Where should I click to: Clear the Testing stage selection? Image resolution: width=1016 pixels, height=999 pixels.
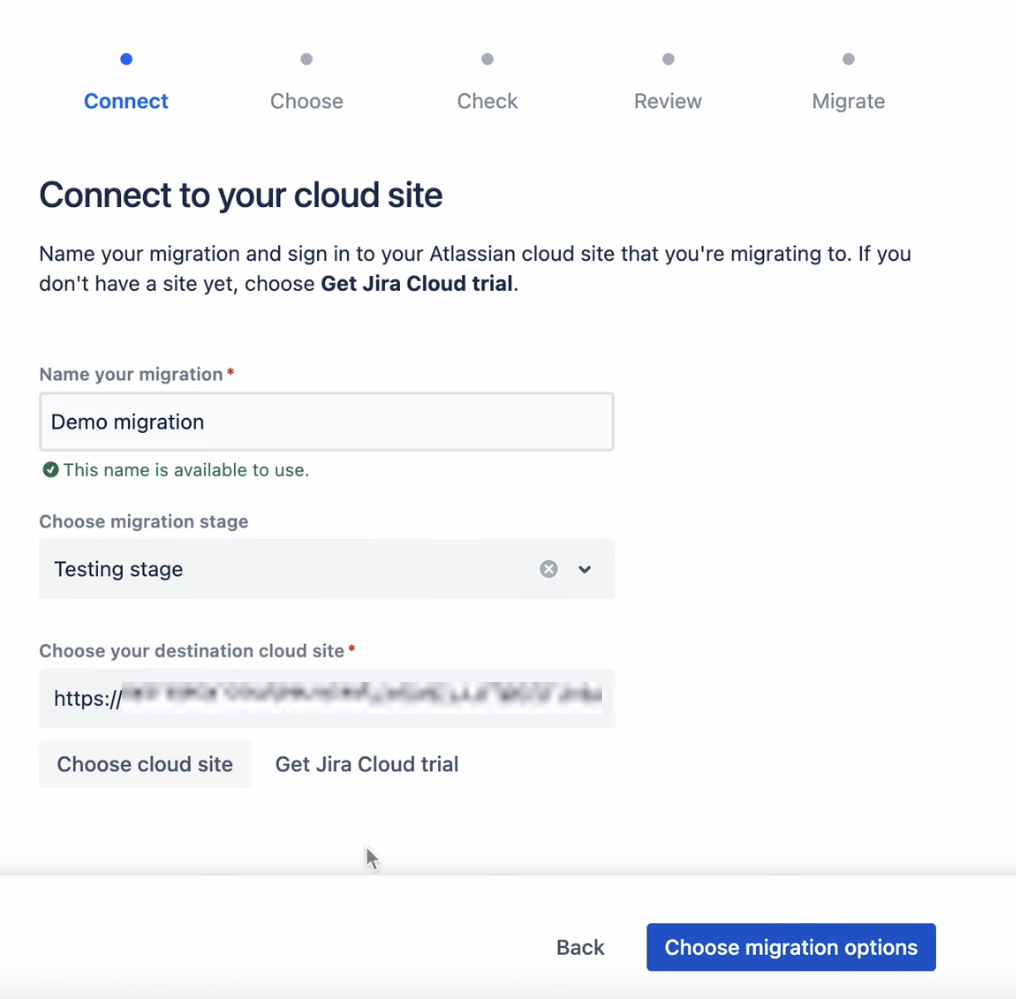coord(548,569)
